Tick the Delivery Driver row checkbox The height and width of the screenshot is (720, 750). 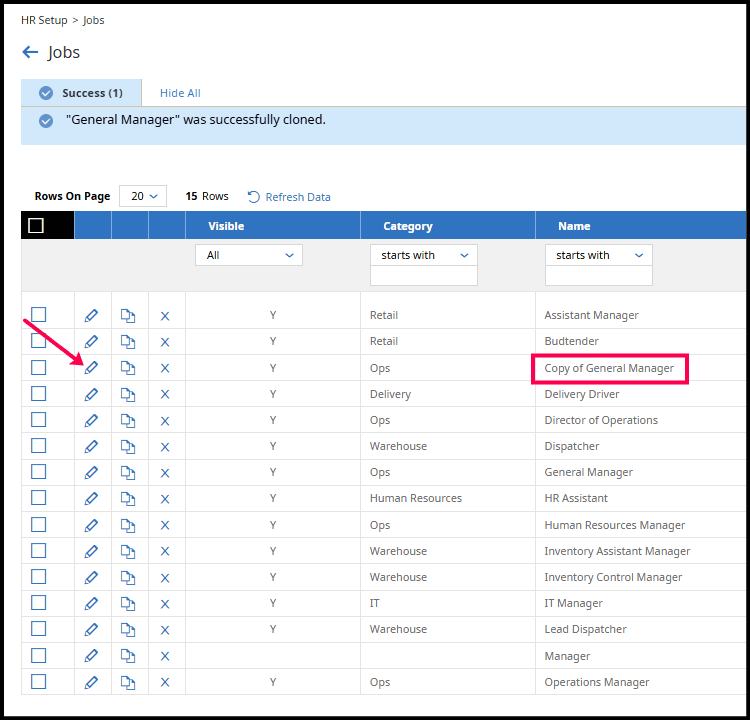(38, 393)
